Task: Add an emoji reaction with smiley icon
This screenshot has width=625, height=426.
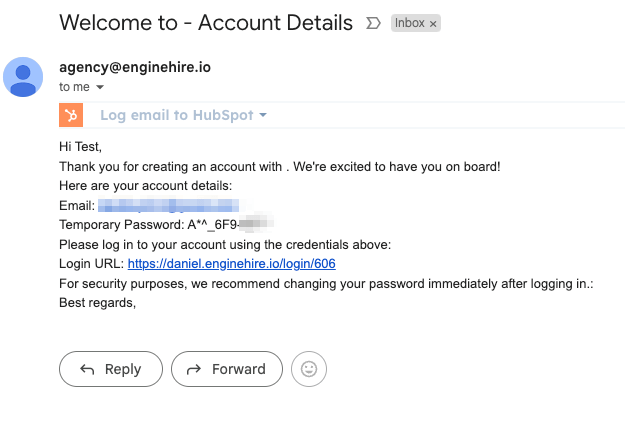Action: pos(309,369)
